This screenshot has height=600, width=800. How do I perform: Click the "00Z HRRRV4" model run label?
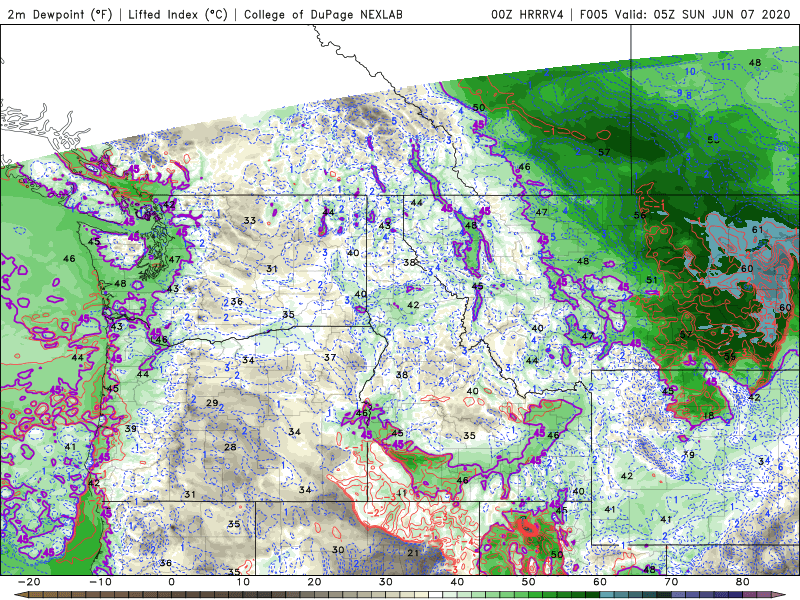[x=527, y=14]
